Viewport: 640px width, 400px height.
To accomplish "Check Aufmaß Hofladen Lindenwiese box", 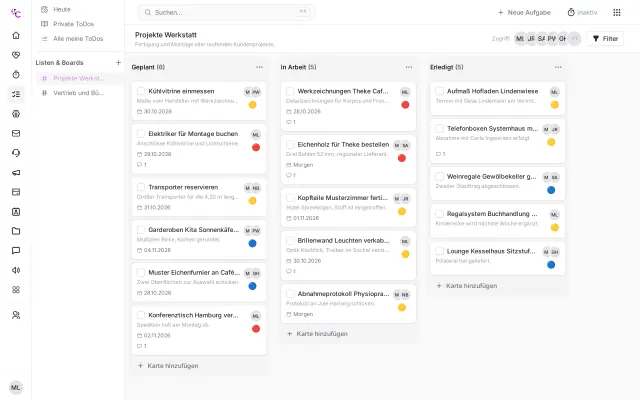I will (x=440, y=91).
